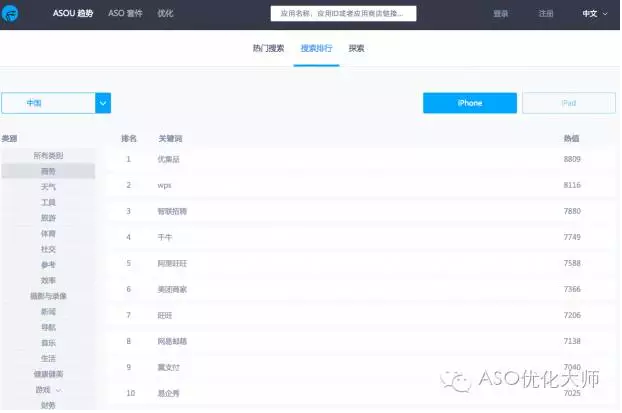Click keyword 智联招聘 in rank 3
Viewport: 622px width, 413px height.
172,211
